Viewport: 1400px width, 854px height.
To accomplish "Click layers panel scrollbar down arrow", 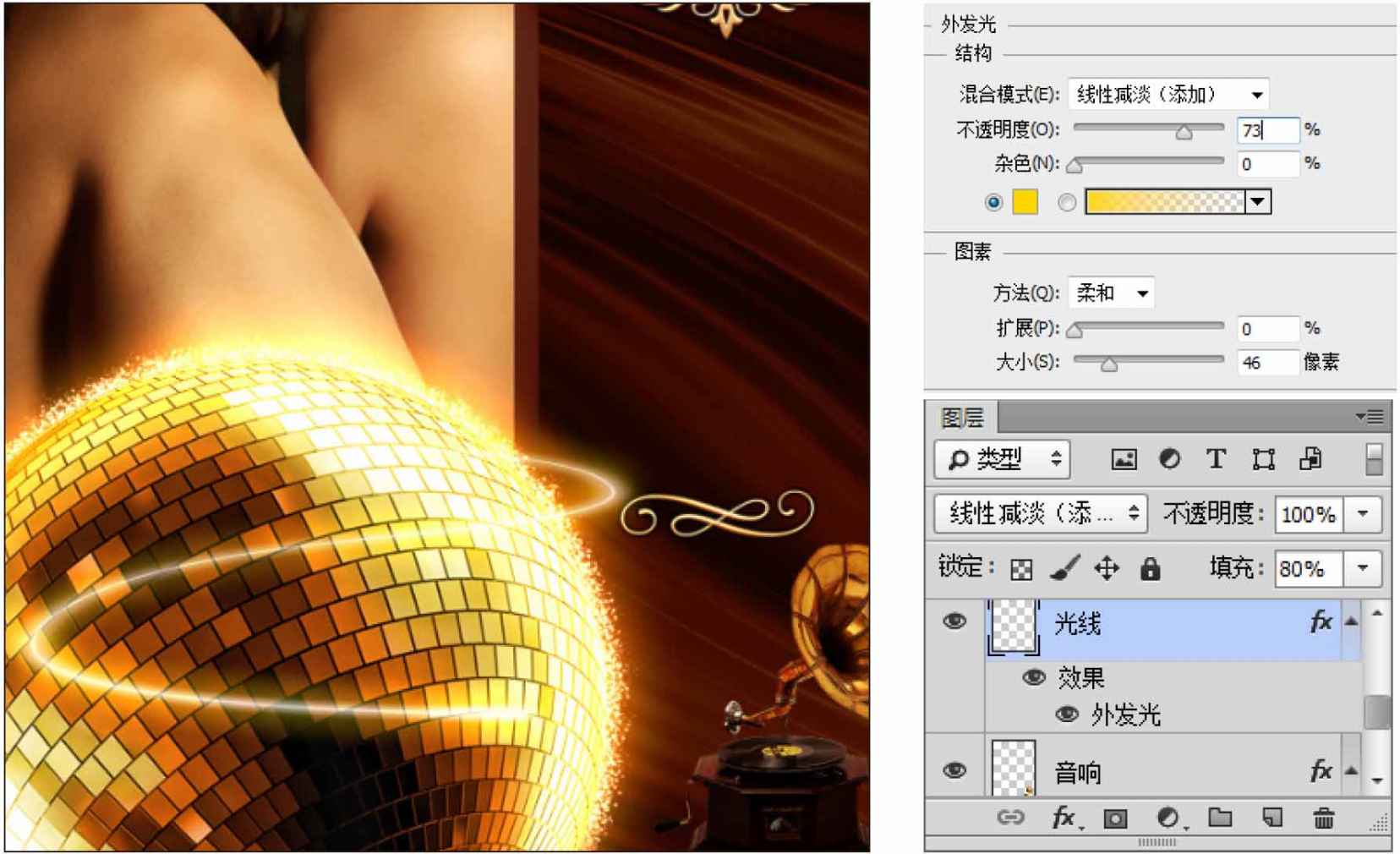I will (x=1377, y=780).
